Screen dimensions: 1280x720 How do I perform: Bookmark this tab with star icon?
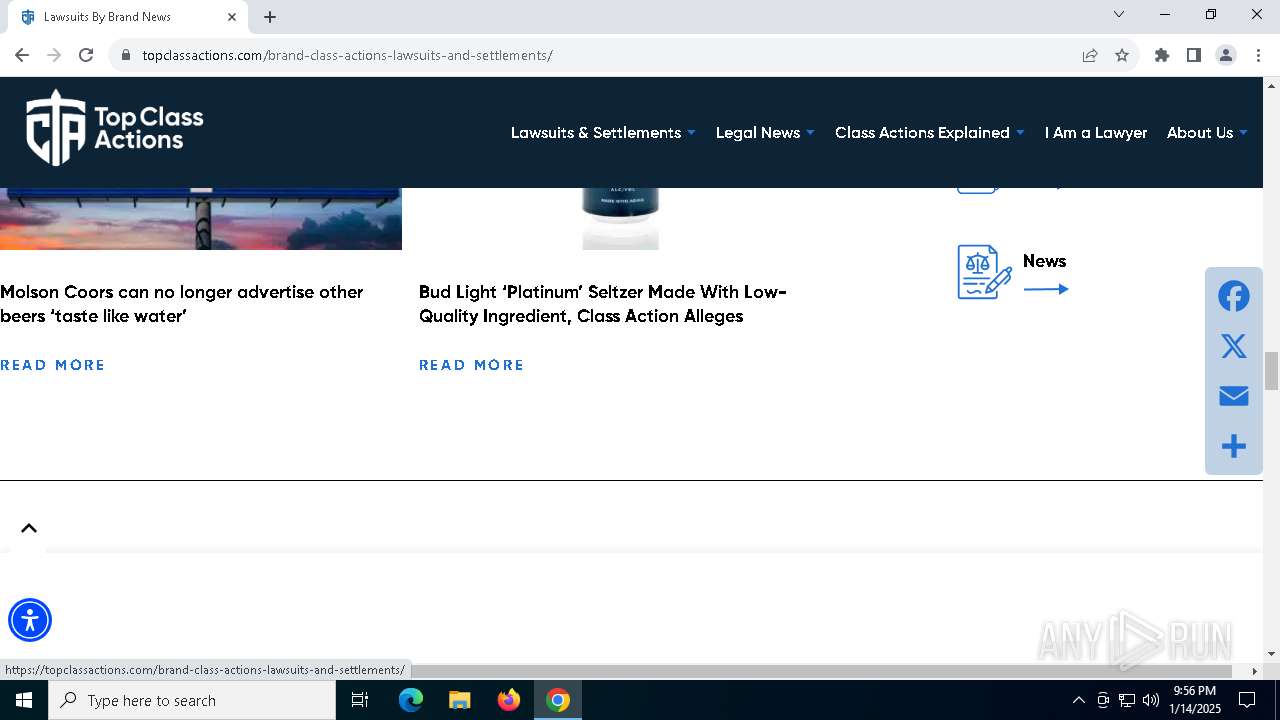click(x=1122, y=55)
